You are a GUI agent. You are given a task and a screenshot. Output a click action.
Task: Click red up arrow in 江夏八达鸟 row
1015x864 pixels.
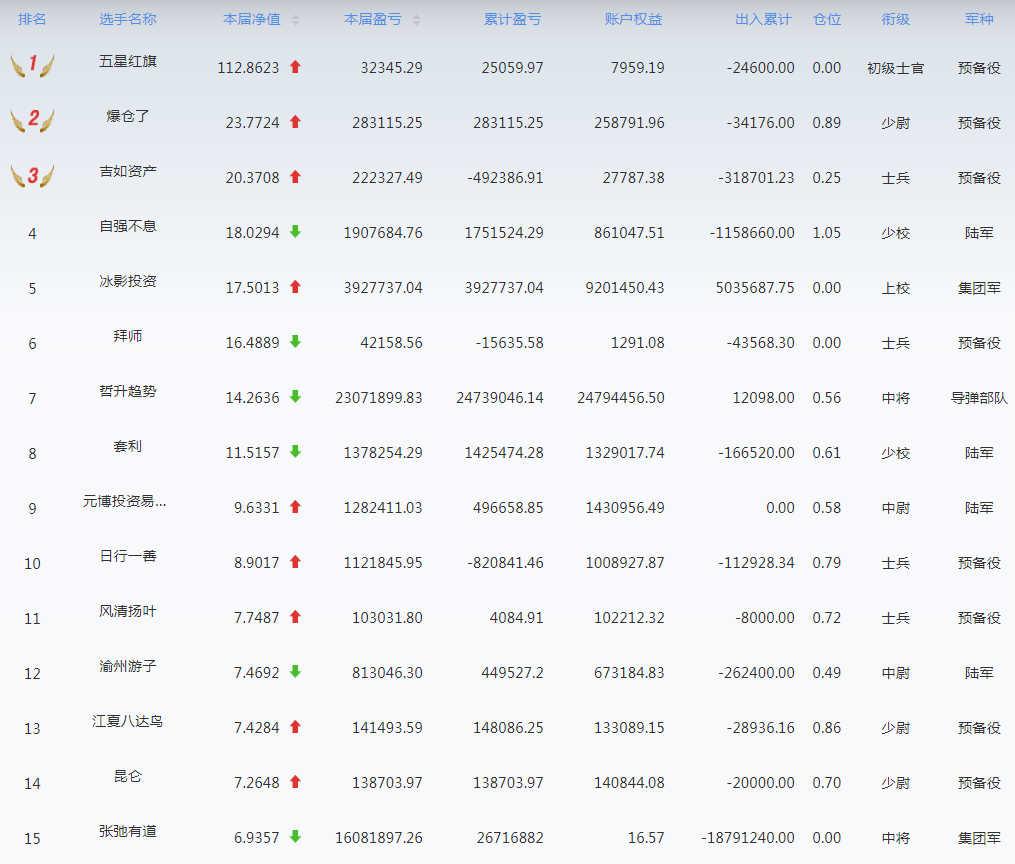(295, 727)
